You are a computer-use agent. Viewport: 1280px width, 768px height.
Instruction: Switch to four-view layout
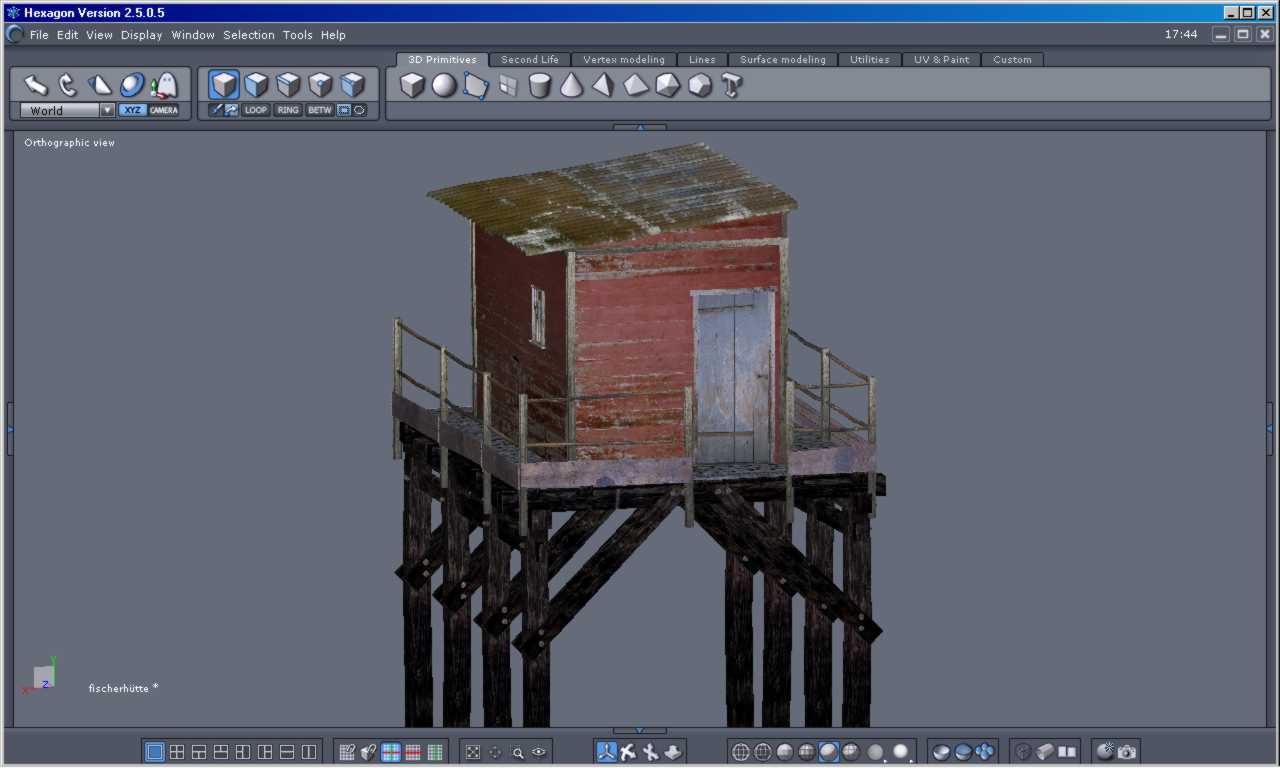177,752
